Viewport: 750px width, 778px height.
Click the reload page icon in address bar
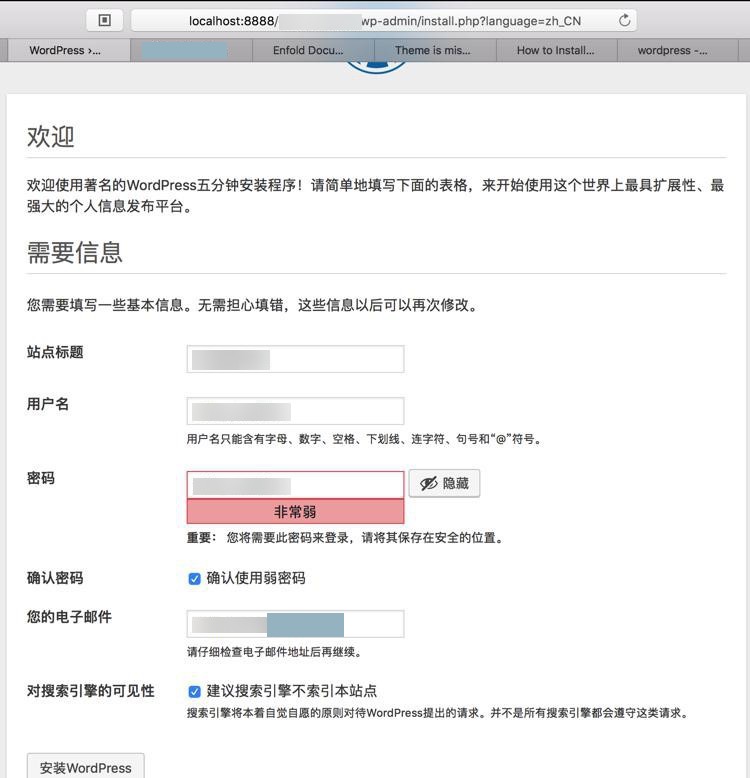pos(625,20)
